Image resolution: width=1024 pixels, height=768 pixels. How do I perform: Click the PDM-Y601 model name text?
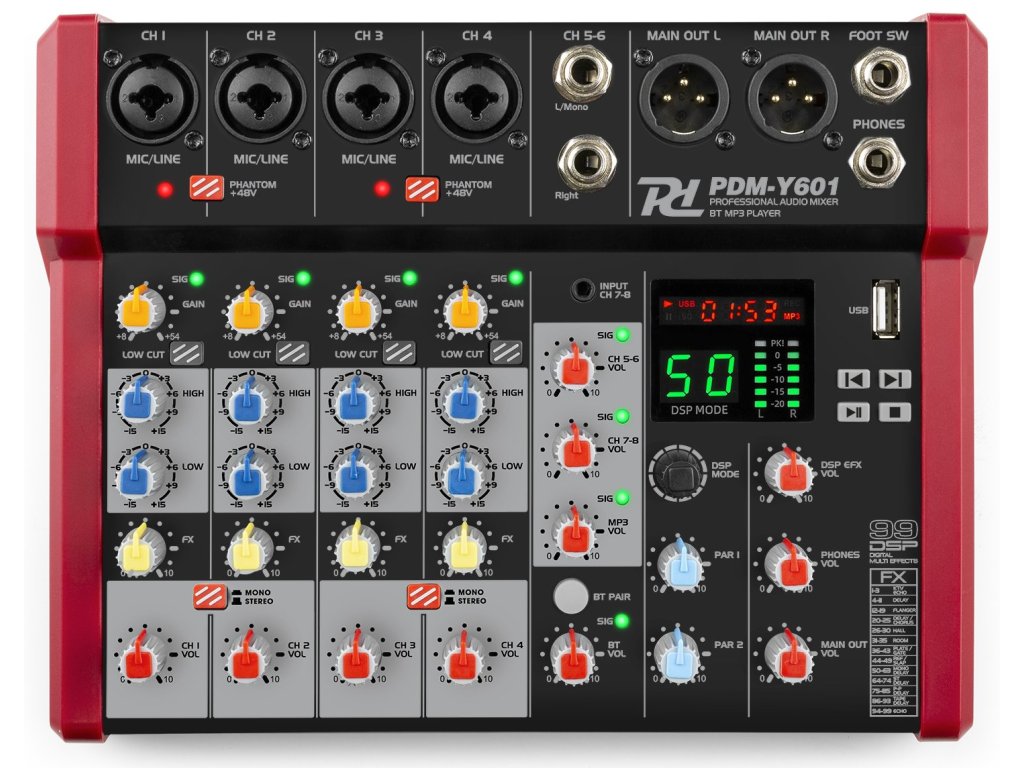(x=774, y=187)
